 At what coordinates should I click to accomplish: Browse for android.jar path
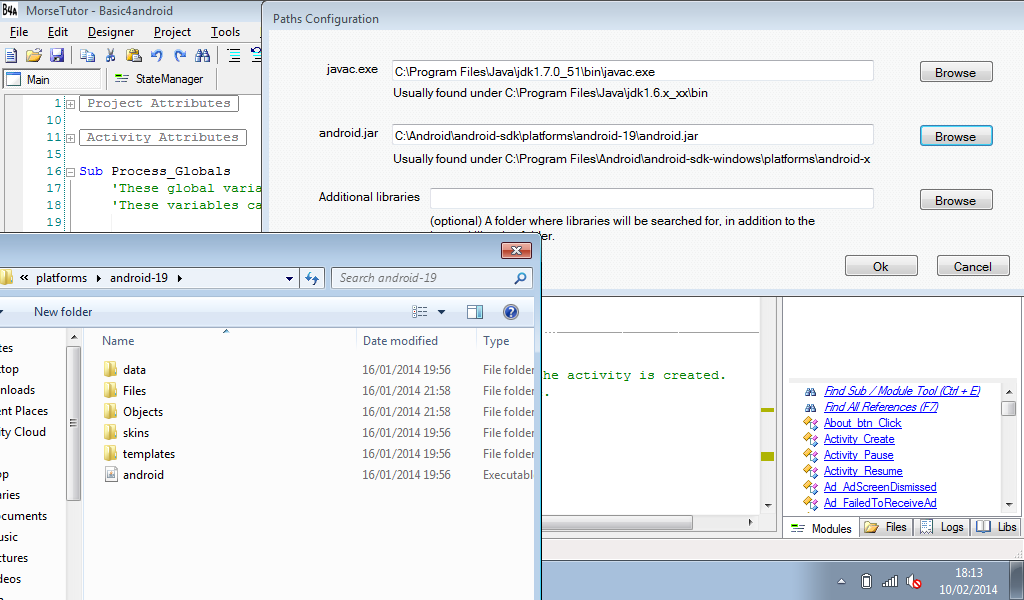(x=956, y=136)
